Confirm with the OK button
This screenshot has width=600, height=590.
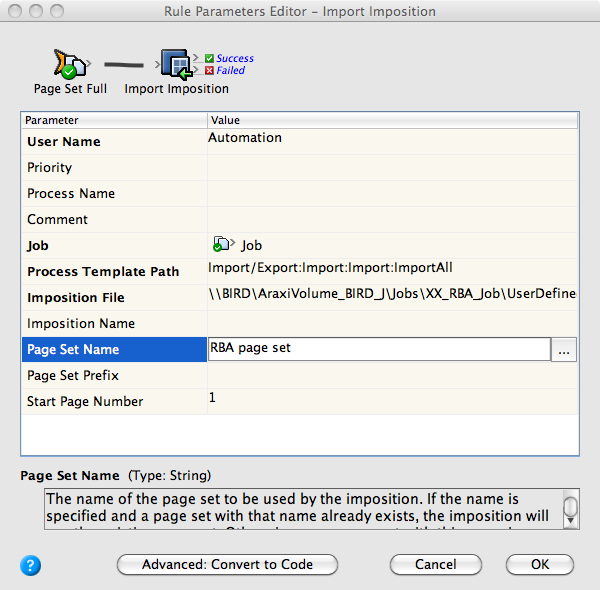540,564
